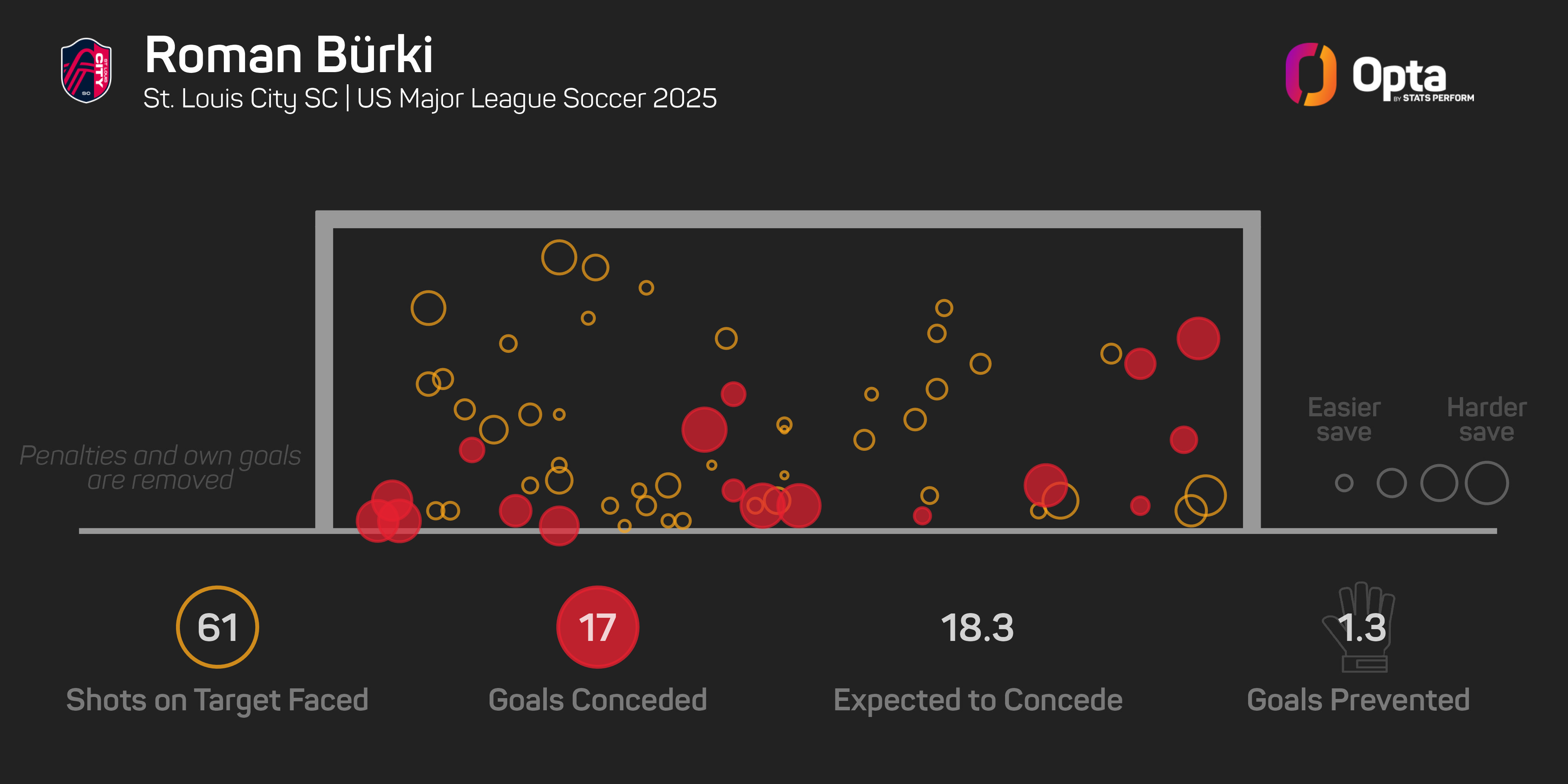This screenshot has height=784, width=1568.
Task: Click the Expected to Concede label
Action: [978, 700]
